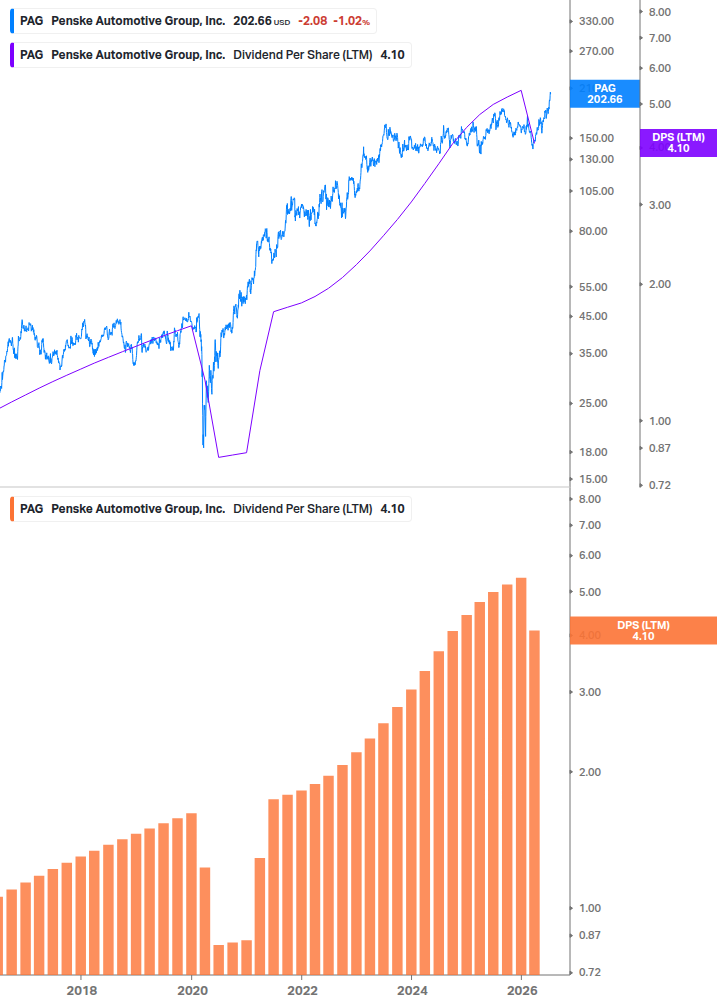
Task: Click the 2026 label on the time axis
Action: point(522,991)
